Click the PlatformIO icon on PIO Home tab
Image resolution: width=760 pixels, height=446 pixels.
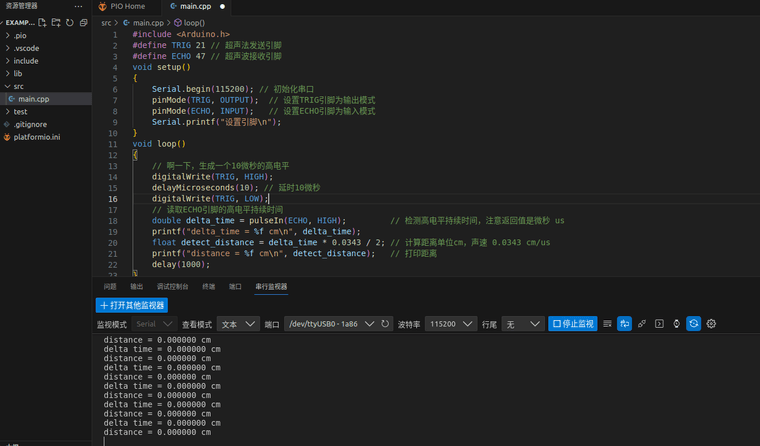(102, 6)
